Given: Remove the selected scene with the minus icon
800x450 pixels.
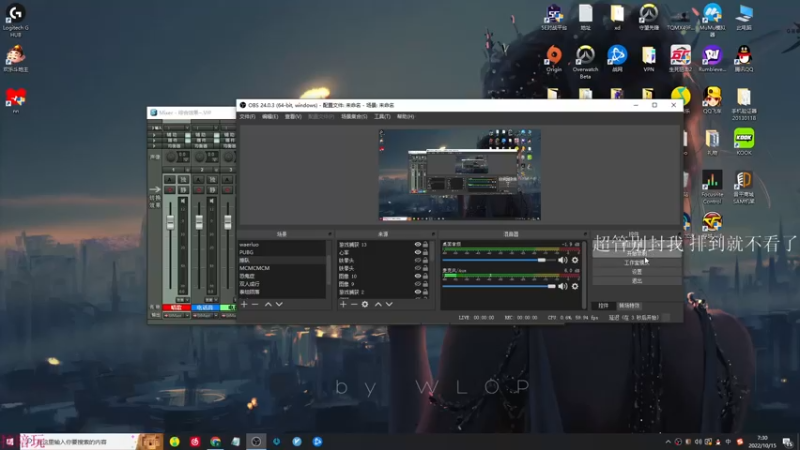Looking at the screenshot, I should point(255,304).
